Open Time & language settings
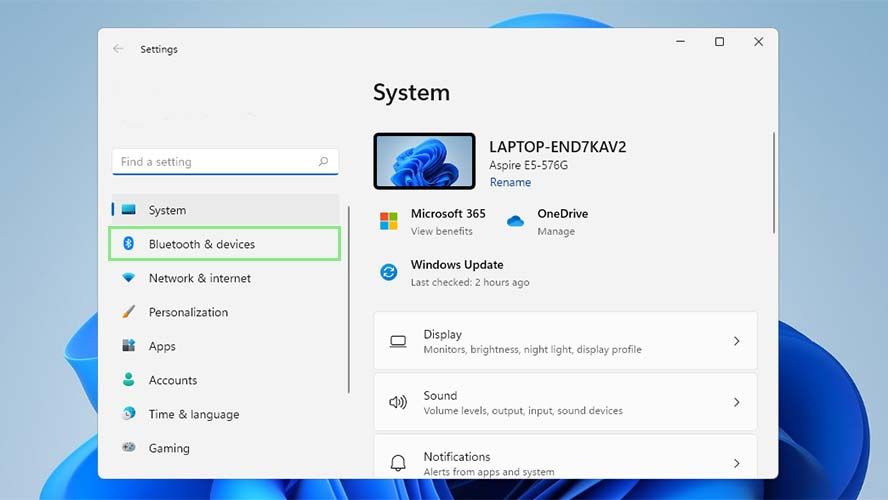888x500 pixels. pyautogui.click(x=226, y=414)
